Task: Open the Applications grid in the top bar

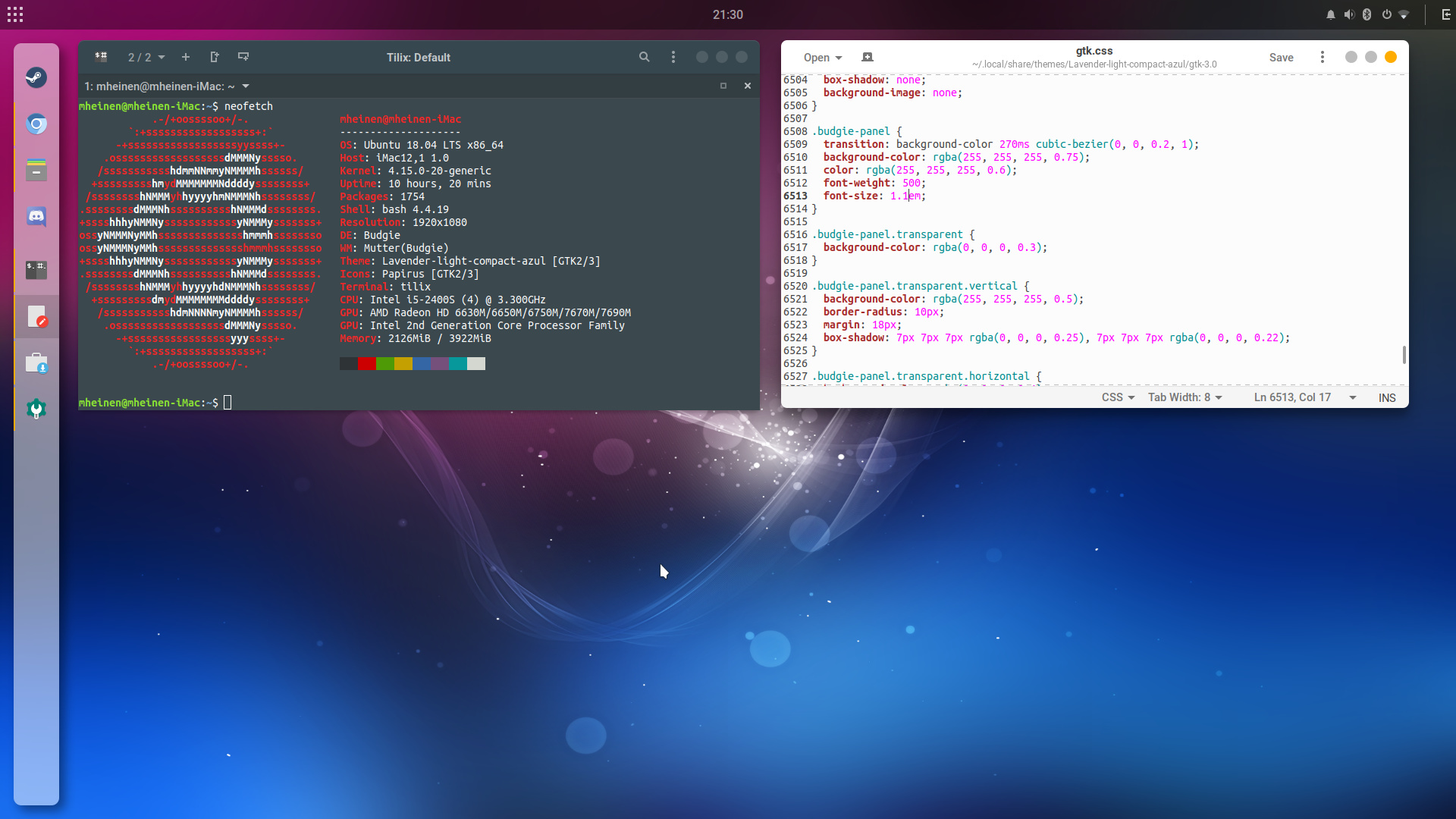Action: click(14, 14)
